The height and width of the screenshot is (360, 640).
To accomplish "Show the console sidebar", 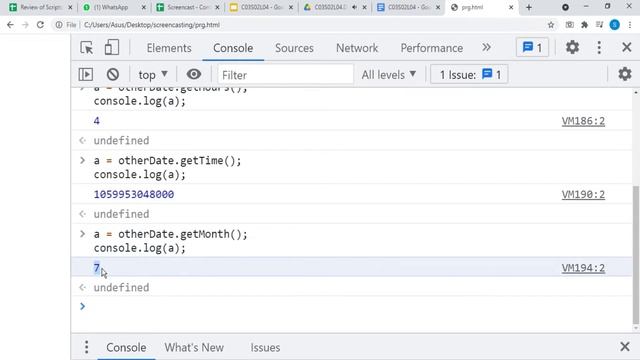I will [x=86, y=74].
